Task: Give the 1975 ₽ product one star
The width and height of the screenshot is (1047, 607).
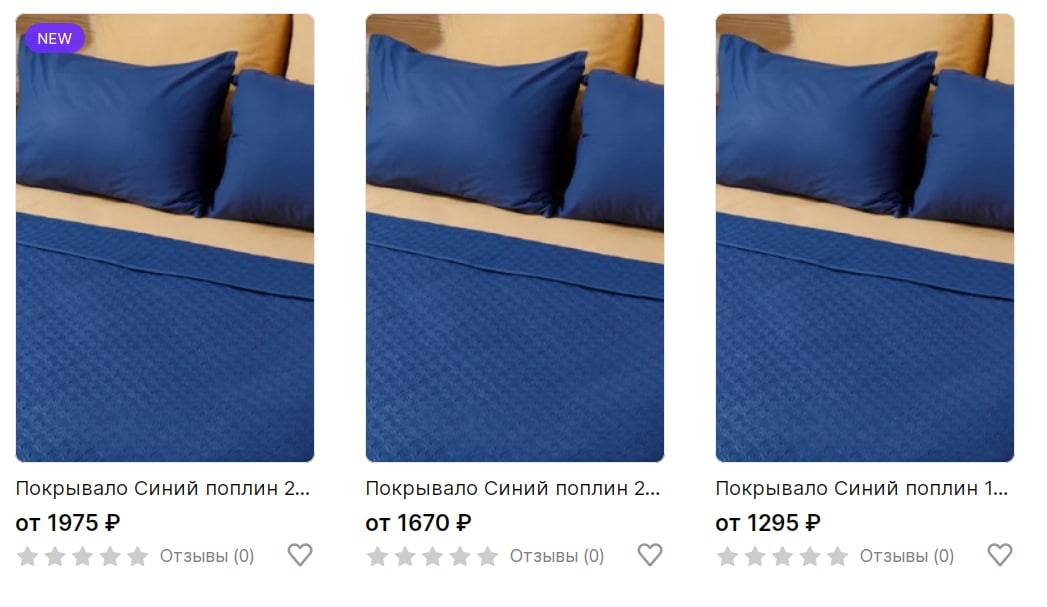Action: [27, 556]
